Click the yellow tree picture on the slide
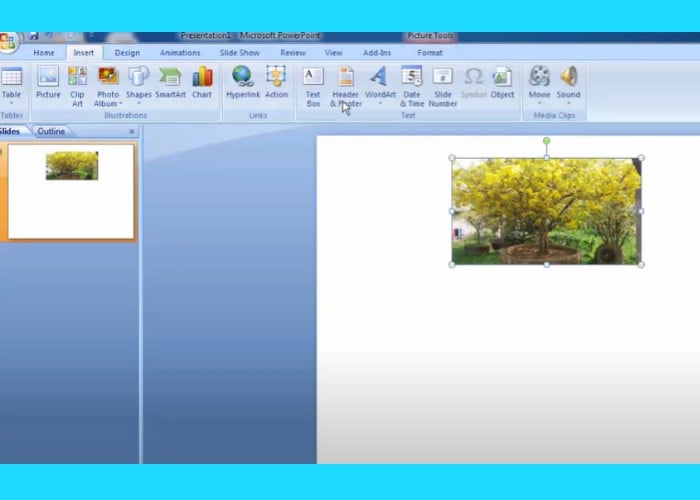Screen dimensions: 700x500 [546, 211]
